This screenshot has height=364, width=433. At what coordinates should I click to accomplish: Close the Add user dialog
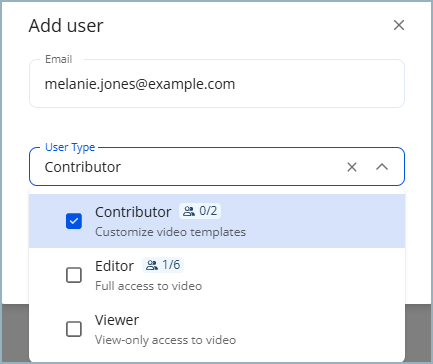click(x=399, y=25)
